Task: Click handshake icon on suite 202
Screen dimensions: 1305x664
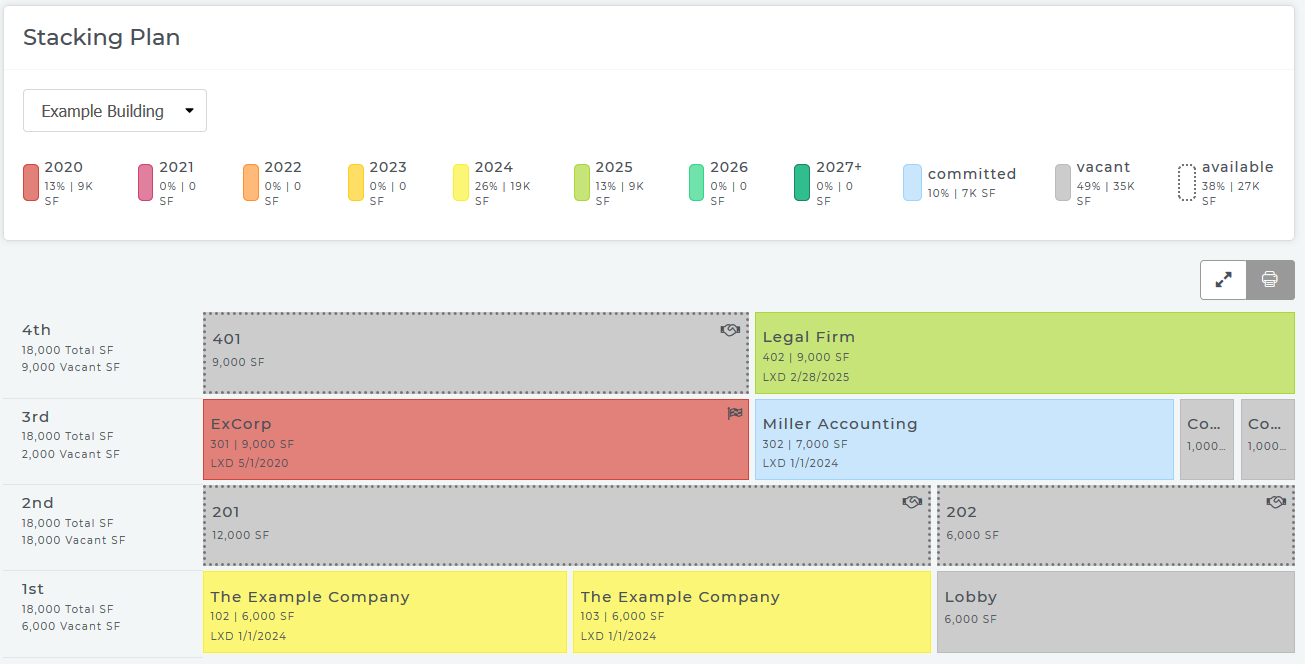Action: pyautogui.click(x=1276, y=502)
